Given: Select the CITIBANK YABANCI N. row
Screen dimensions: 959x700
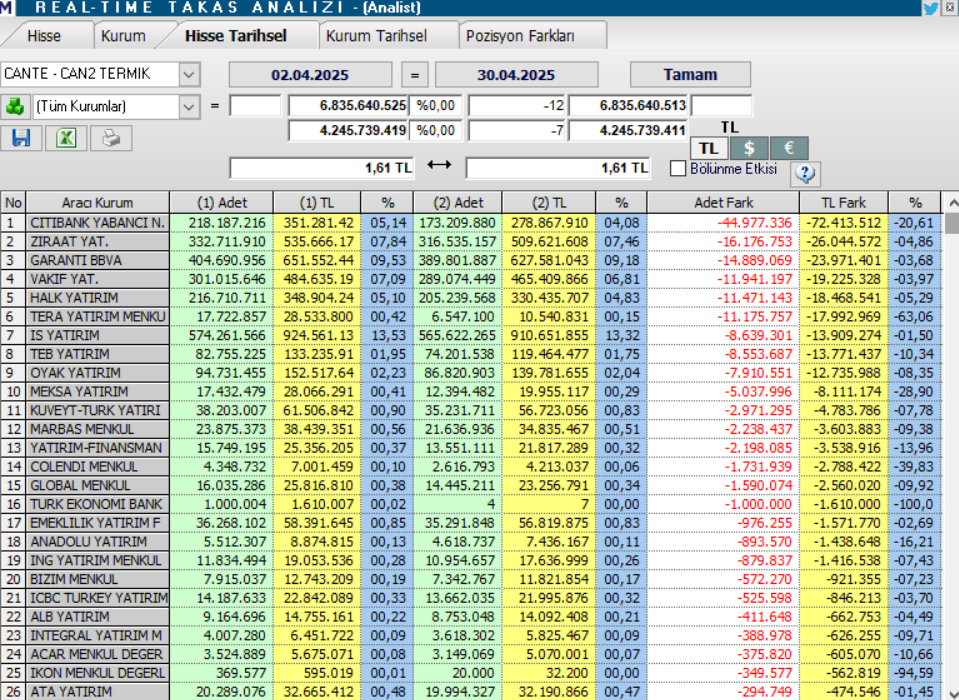Looking at the screenshot, I should tap(471, 223).
